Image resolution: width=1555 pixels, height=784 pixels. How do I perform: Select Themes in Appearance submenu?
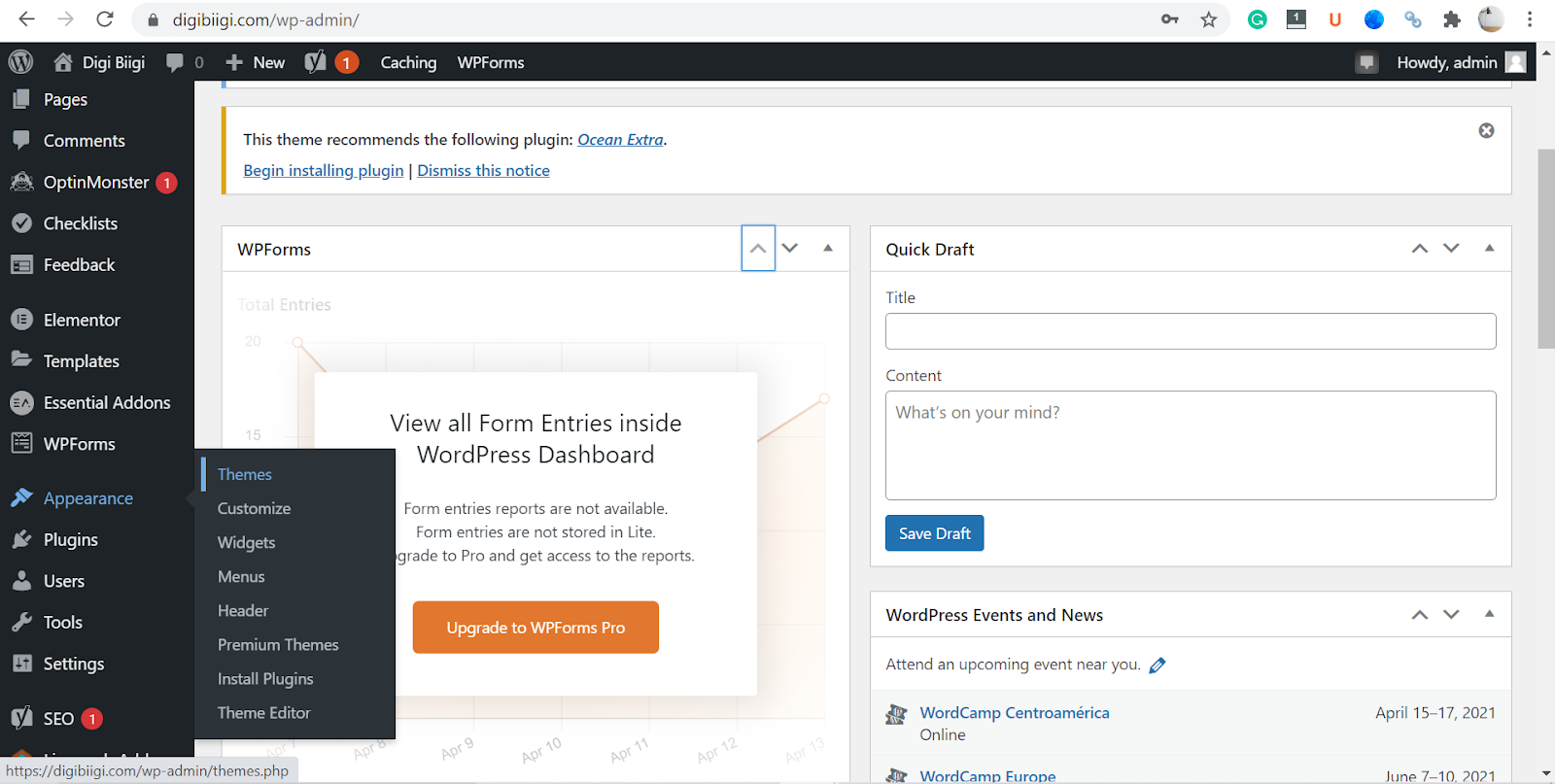[x=245, y=474]
